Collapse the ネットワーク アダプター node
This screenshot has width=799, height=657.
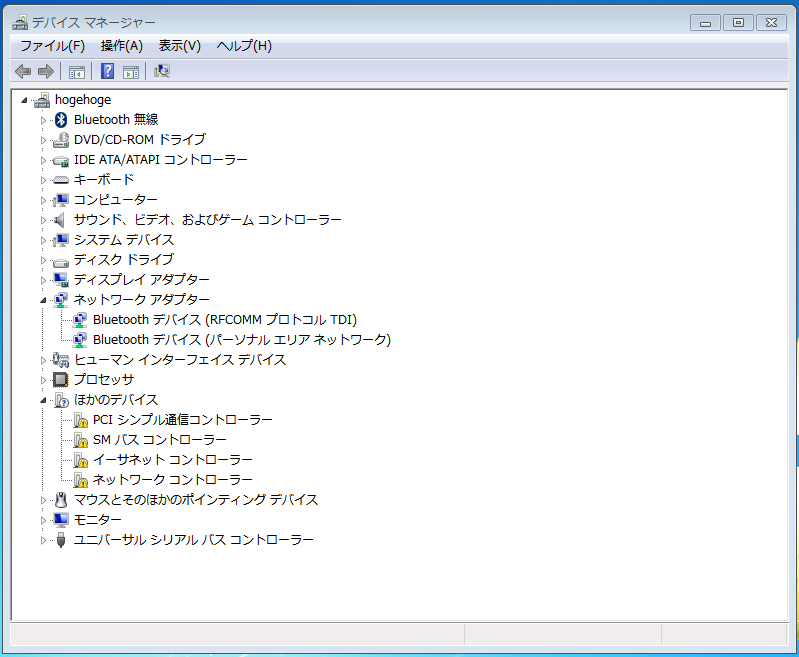(43, 300)
